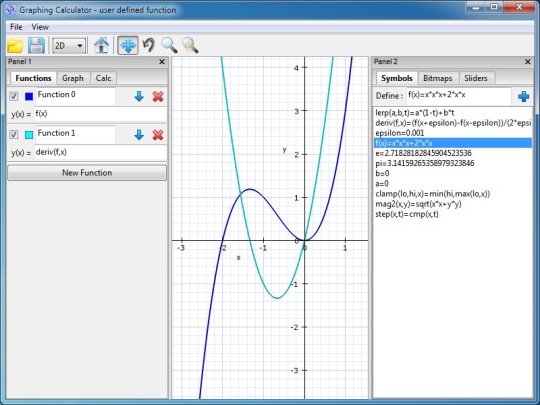Select the pi=3.14159... constant row
This screenshot has height=405, width=540.
(453, 163)
